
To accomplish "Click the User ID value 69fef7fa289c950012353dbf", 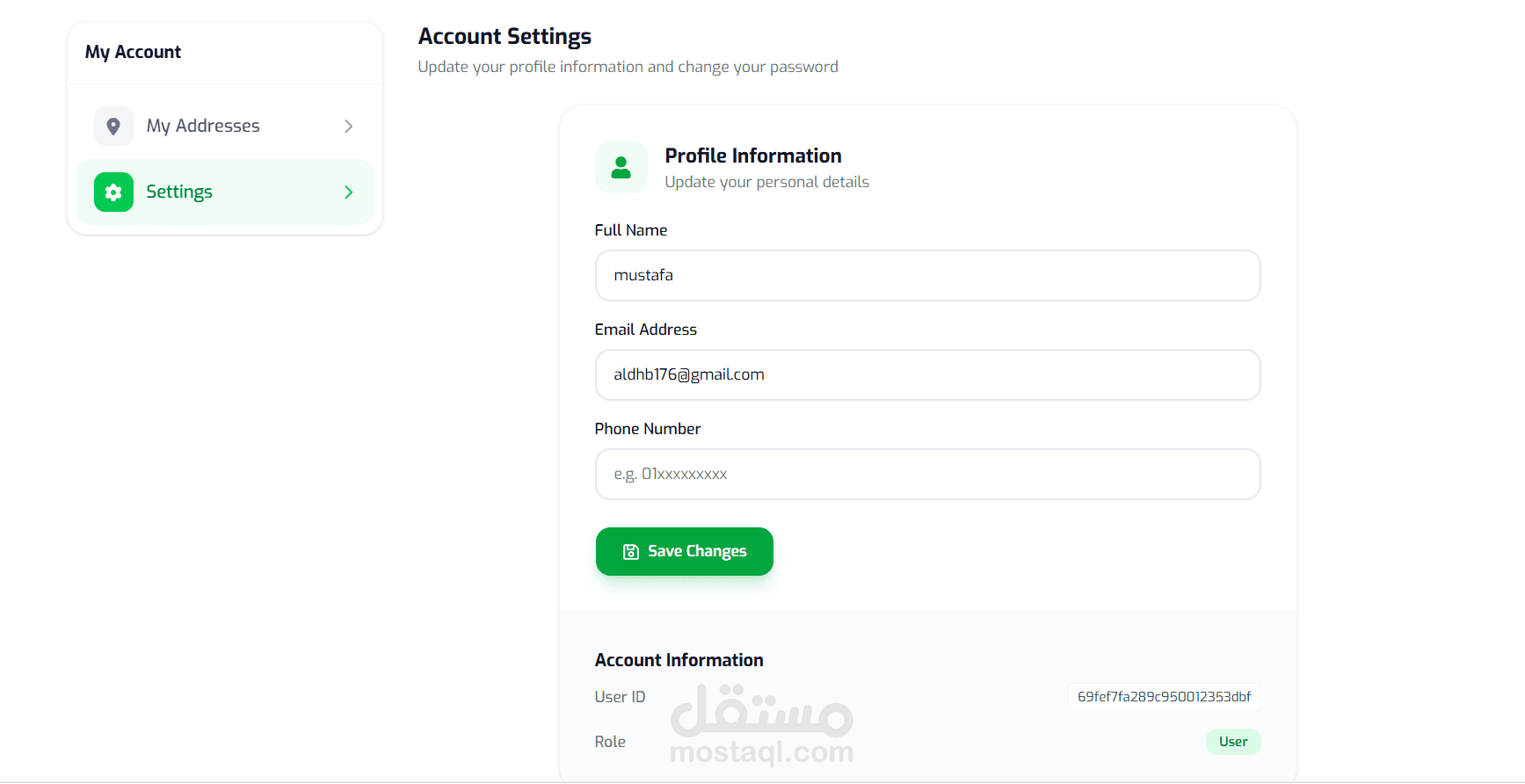I will (1165, 697).
